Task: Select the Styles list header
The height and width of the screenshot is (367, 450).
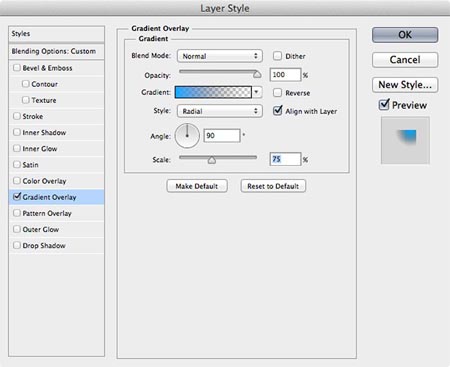Action: (x=56, y=34)
